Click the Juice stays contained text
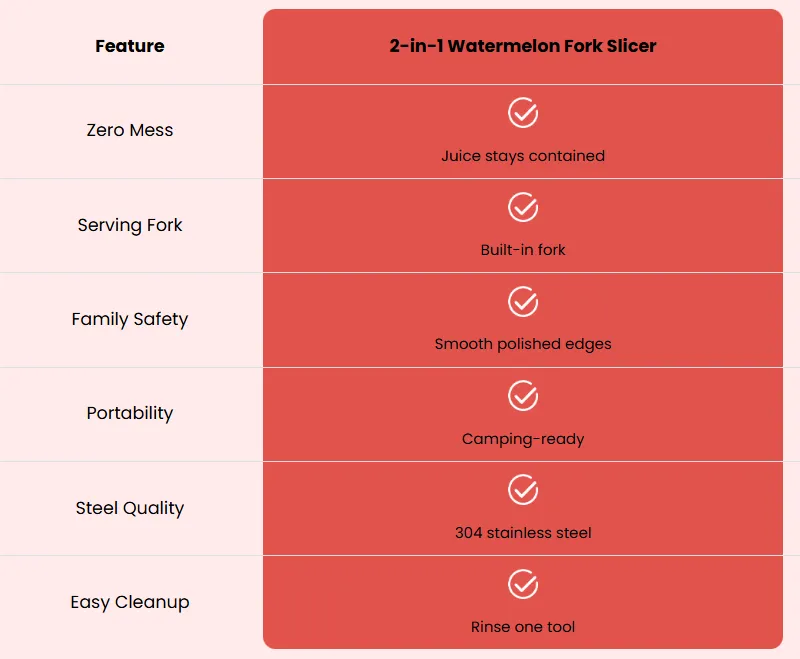800x659 pixels. (523, 156)
